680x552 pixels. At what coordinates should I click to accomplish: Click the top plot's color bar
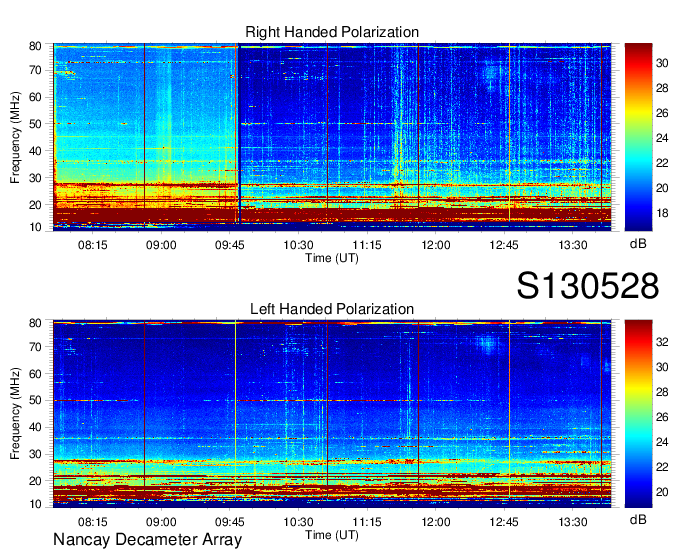(x=638, y=137)
